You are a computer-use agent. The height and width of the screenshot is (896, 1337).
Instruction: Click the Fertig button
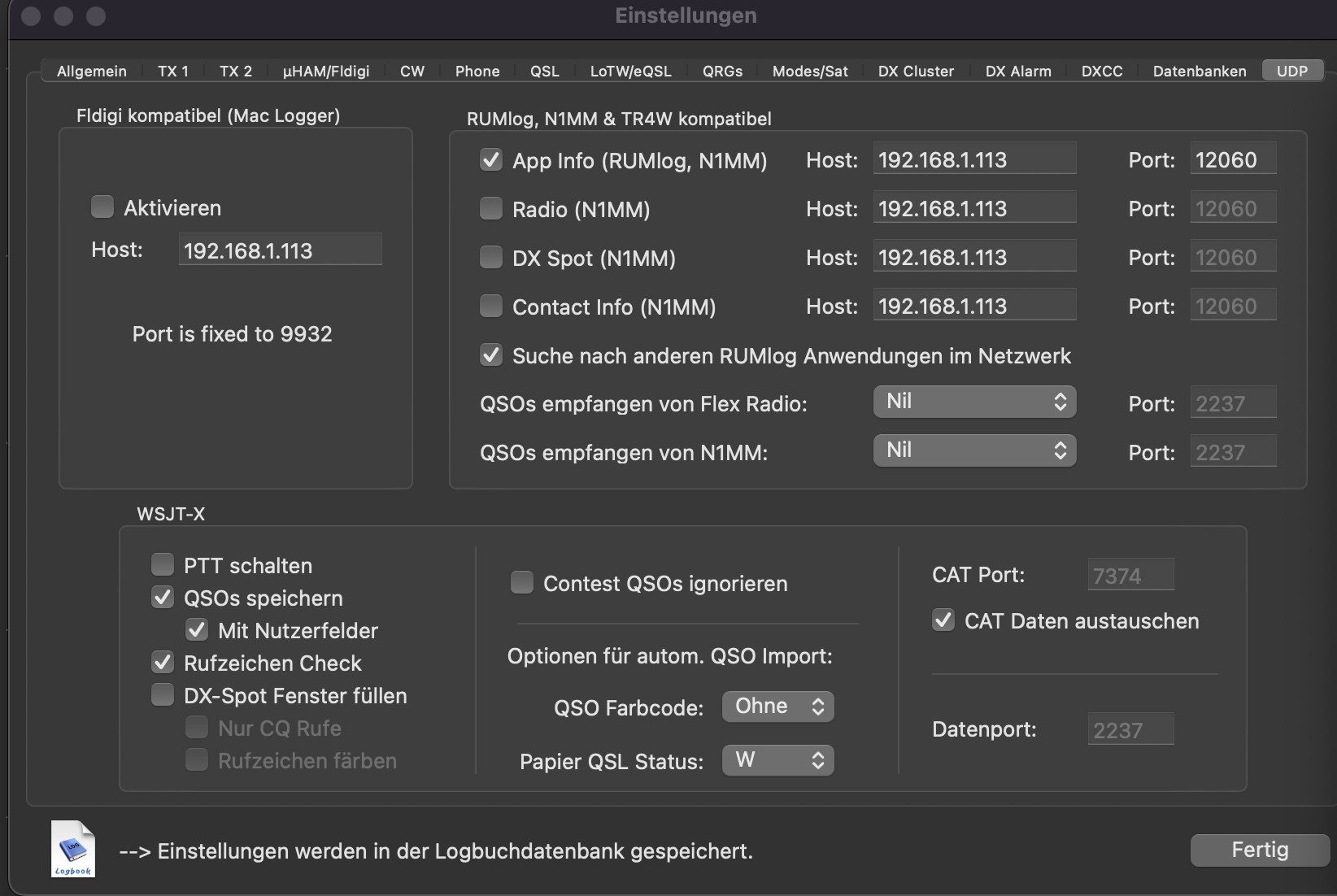1260,850
